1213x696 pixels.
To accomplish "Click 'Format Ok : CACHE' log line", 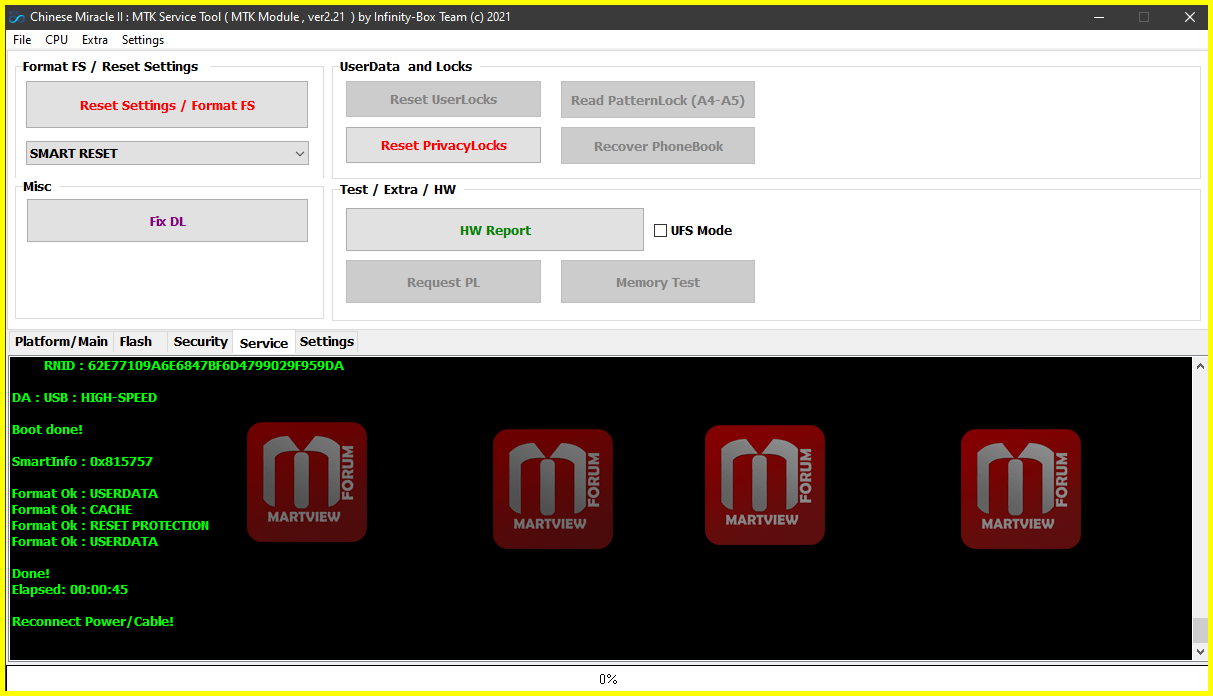I will tap(72, 510).
